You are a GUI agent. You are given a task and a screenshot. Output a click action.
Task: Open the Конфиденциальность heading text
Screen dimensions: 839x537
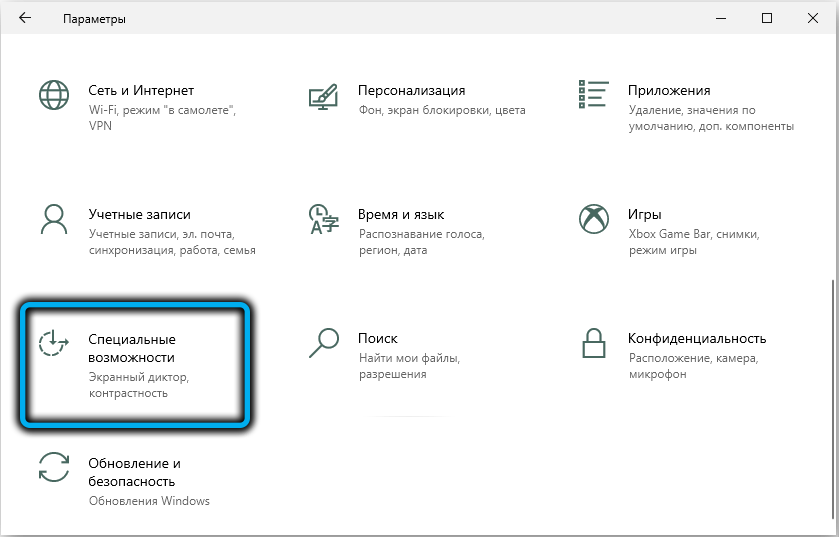697,338
